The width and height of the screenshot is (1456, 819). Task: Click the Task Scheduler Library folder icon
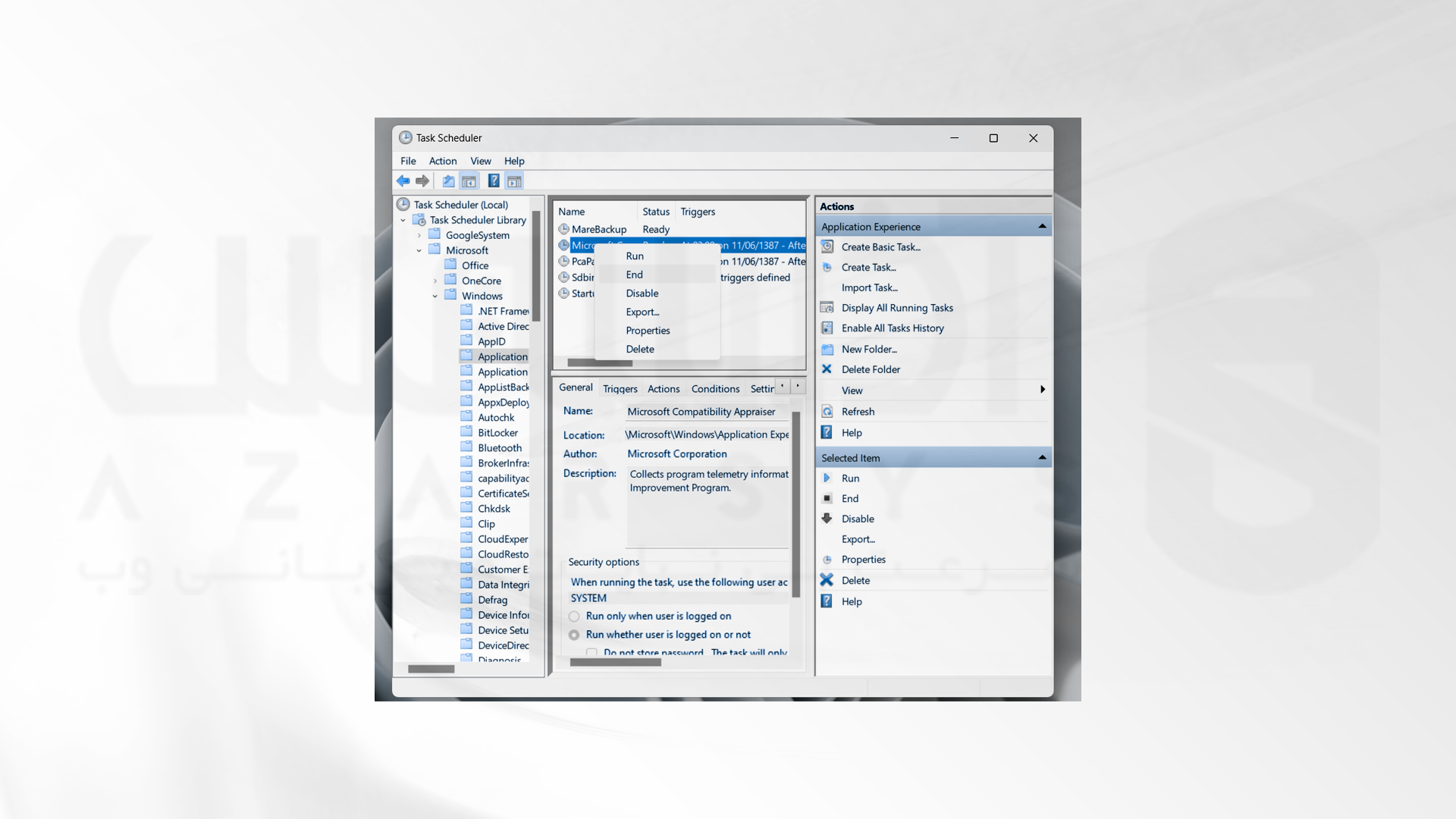click(419, 220)
